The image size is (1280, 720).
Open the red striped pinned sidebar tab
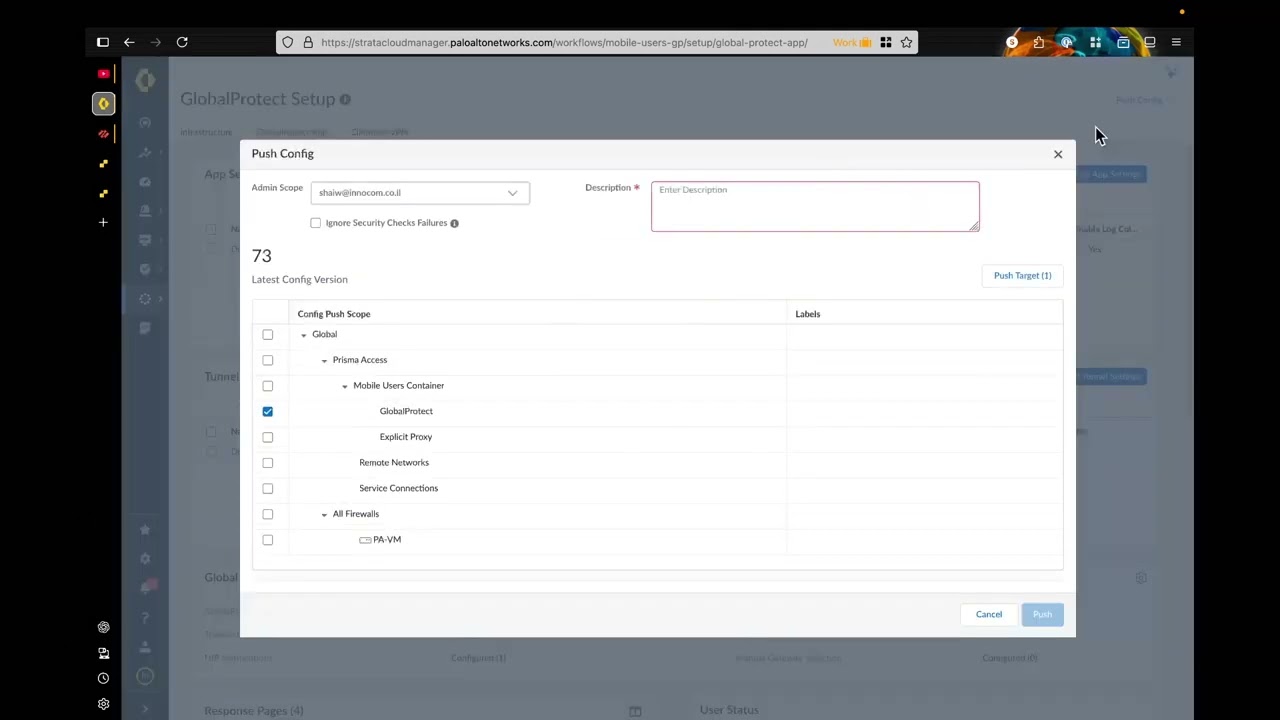[x=103, y=134]
